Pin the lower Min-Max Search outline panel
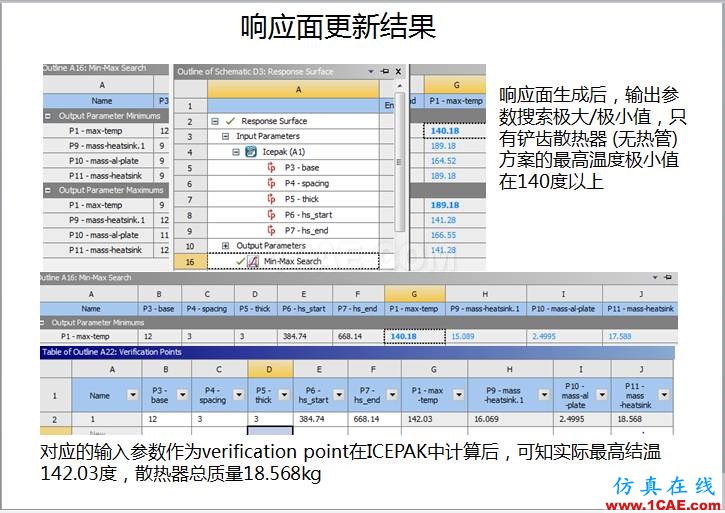 pyautogui.click(x=668, y=277)
